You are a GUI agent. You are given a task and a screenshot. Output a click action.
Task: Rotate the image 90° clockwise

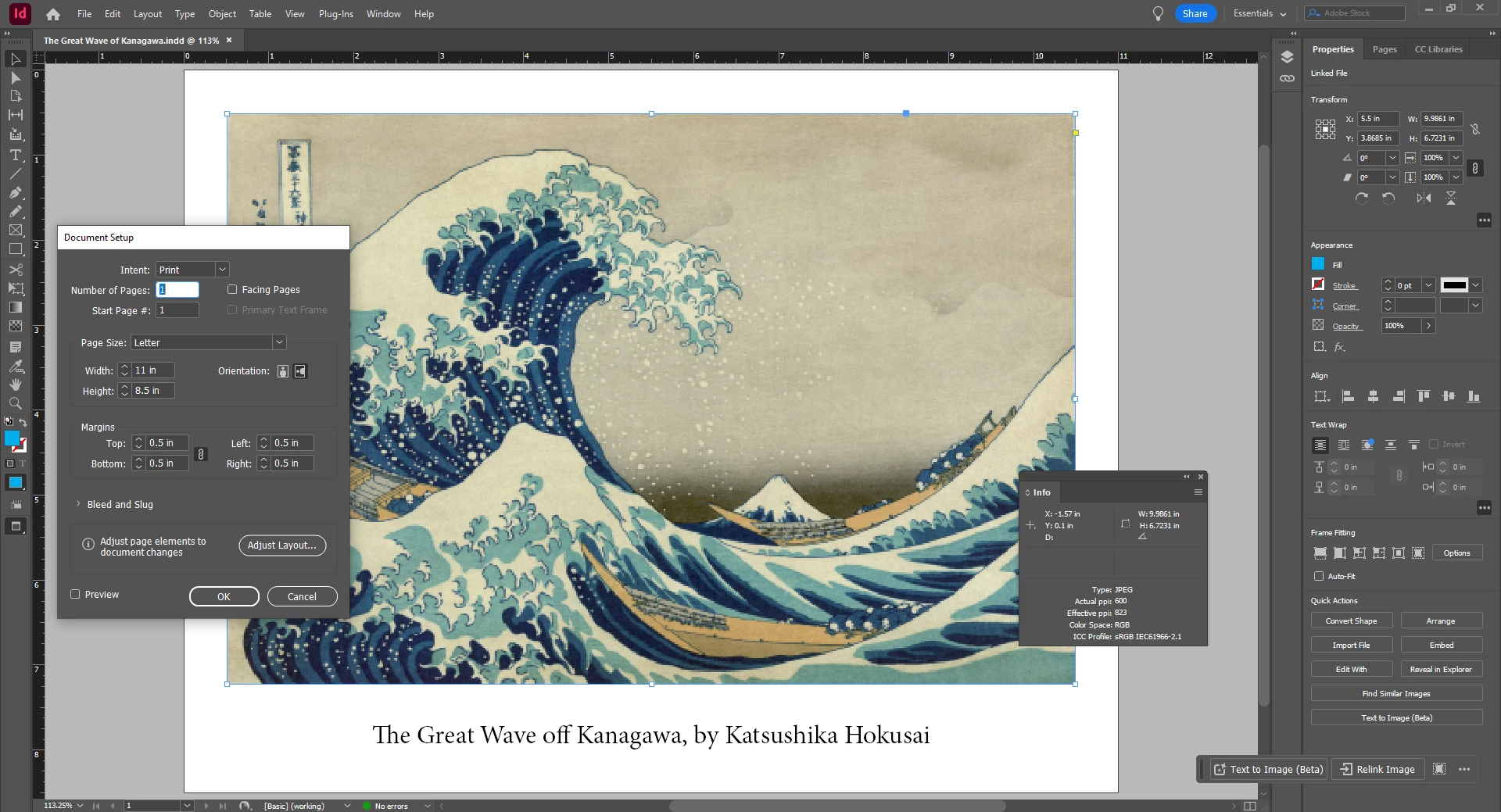(1362, 199)
